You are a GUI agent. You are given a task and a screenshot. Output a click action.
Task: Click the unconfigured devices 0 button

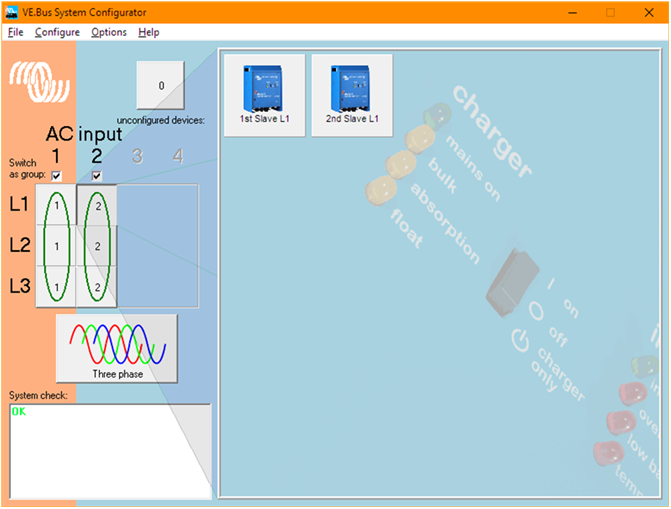[161, 86]
